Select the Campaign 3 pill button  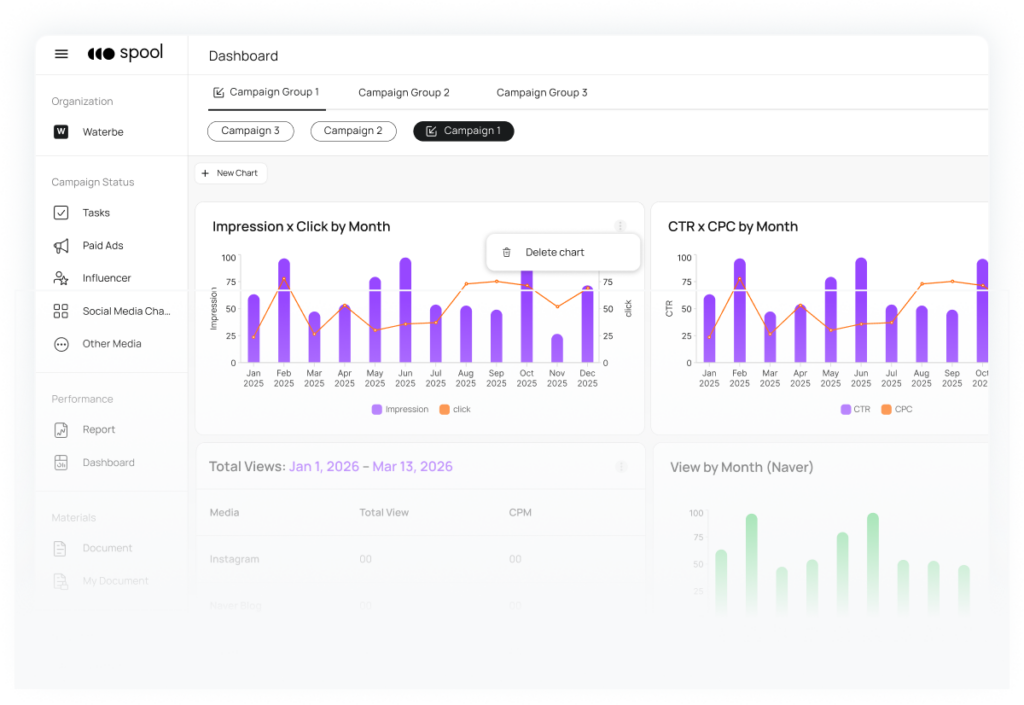pyautogui.click(x=250, y=131)
